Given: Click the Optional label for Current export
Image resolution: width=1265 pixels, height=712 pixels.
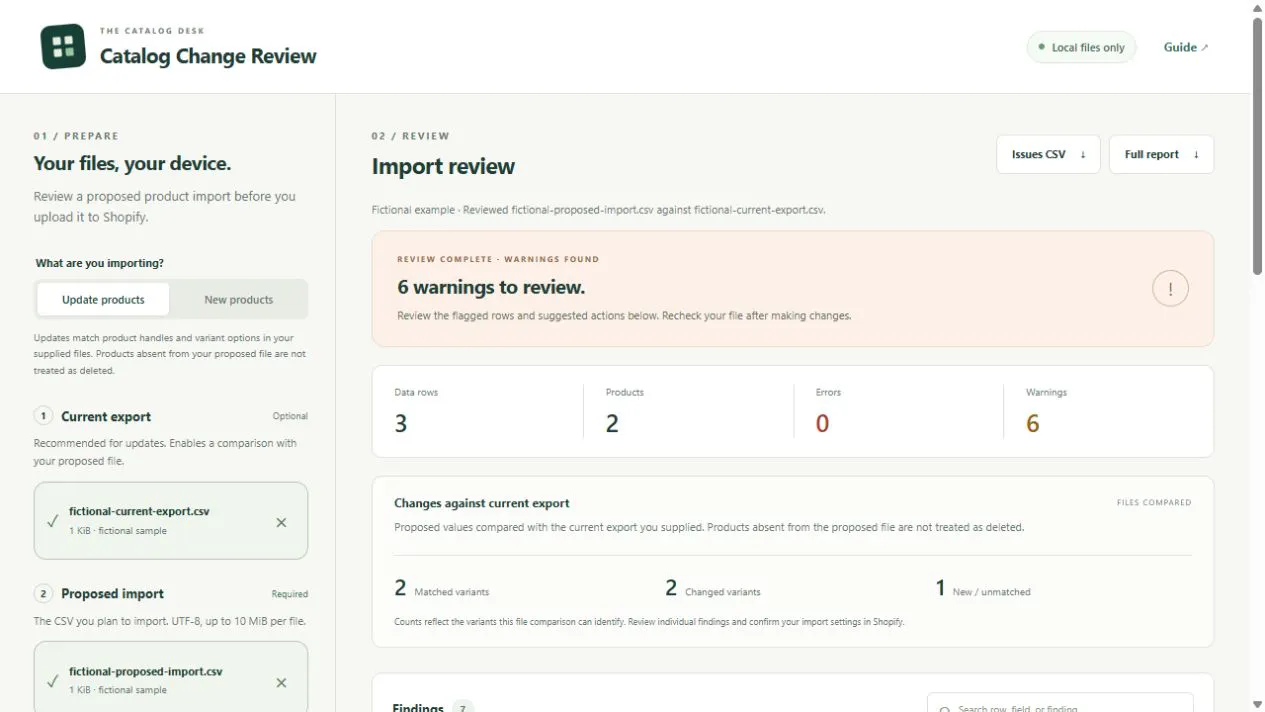Looking at the screenshot, I should coord(290,416).
